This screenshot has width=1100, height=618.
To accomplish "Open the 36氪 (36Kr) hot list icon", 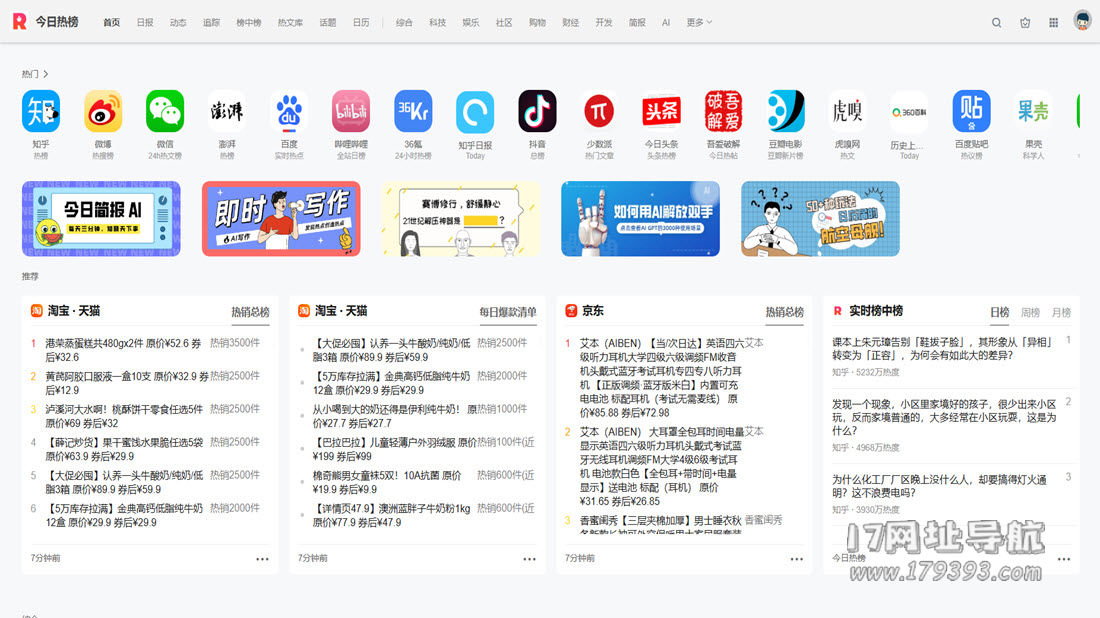I will coord(413,111).
